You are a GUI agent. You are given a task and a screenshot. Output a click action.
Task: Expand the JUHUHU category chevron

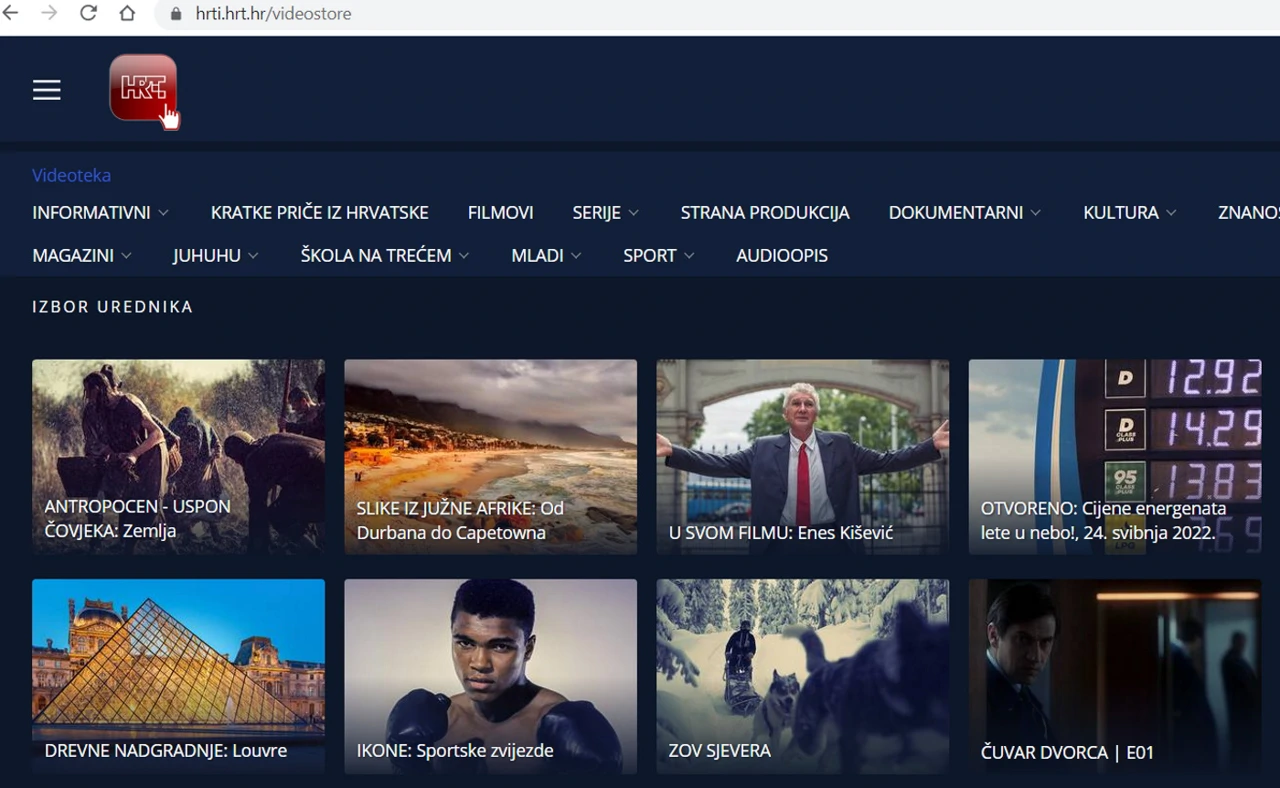point(253,256)
